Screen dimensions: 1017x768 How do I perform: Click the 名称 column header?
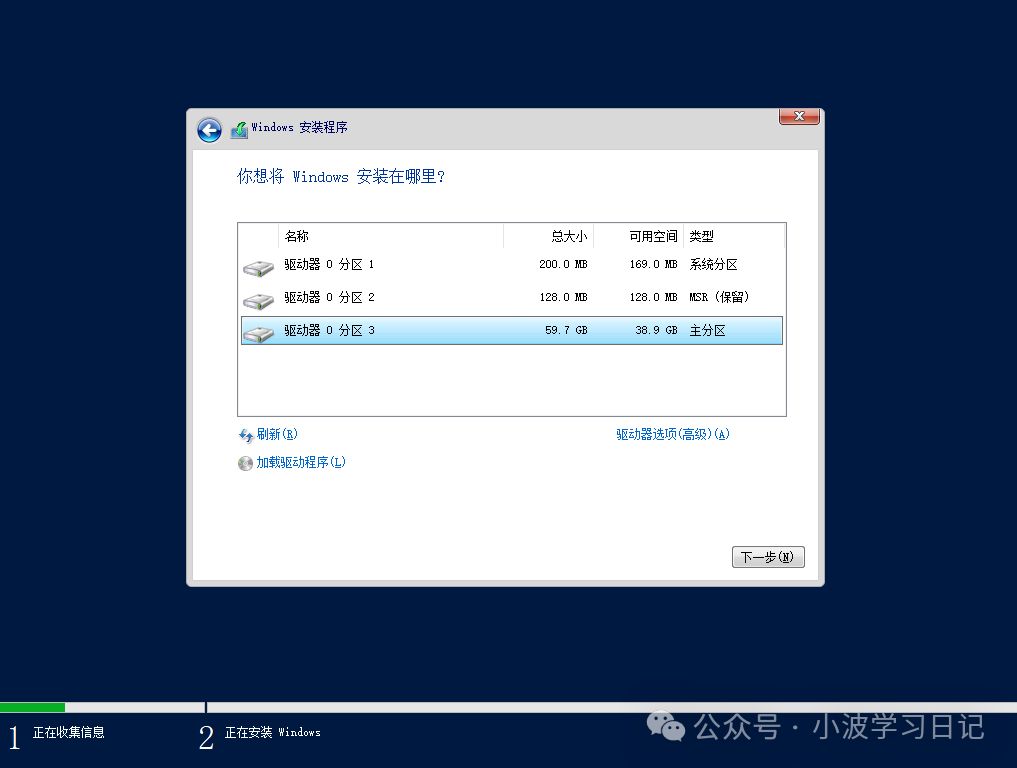(297, 236)
